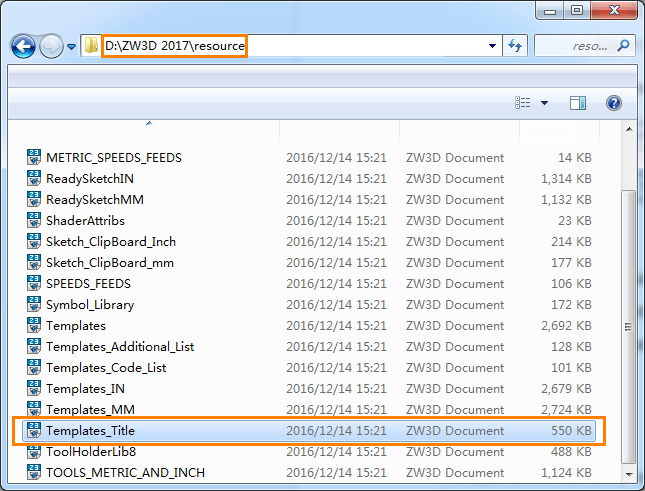Minimize the explorer window
Screen dimensions: 645x491
pos(550,11)
